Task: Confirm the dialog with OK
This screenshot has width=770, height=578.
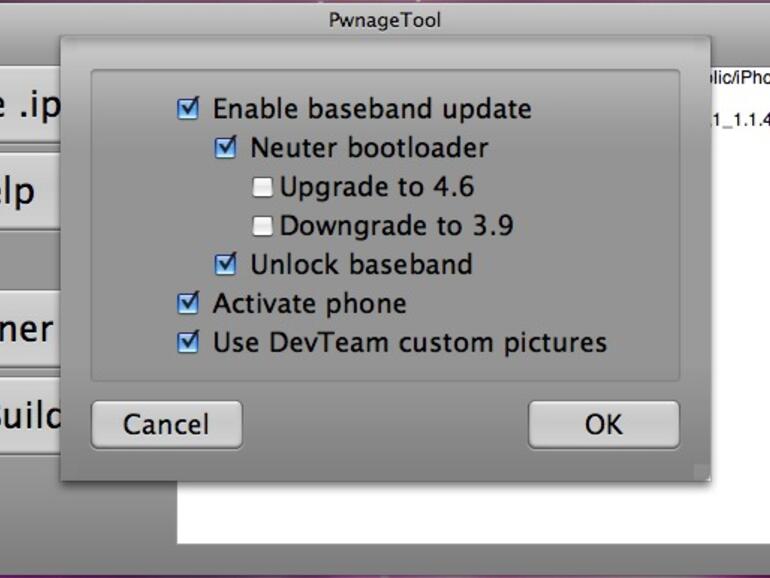Action: click(x=603, y=424)
